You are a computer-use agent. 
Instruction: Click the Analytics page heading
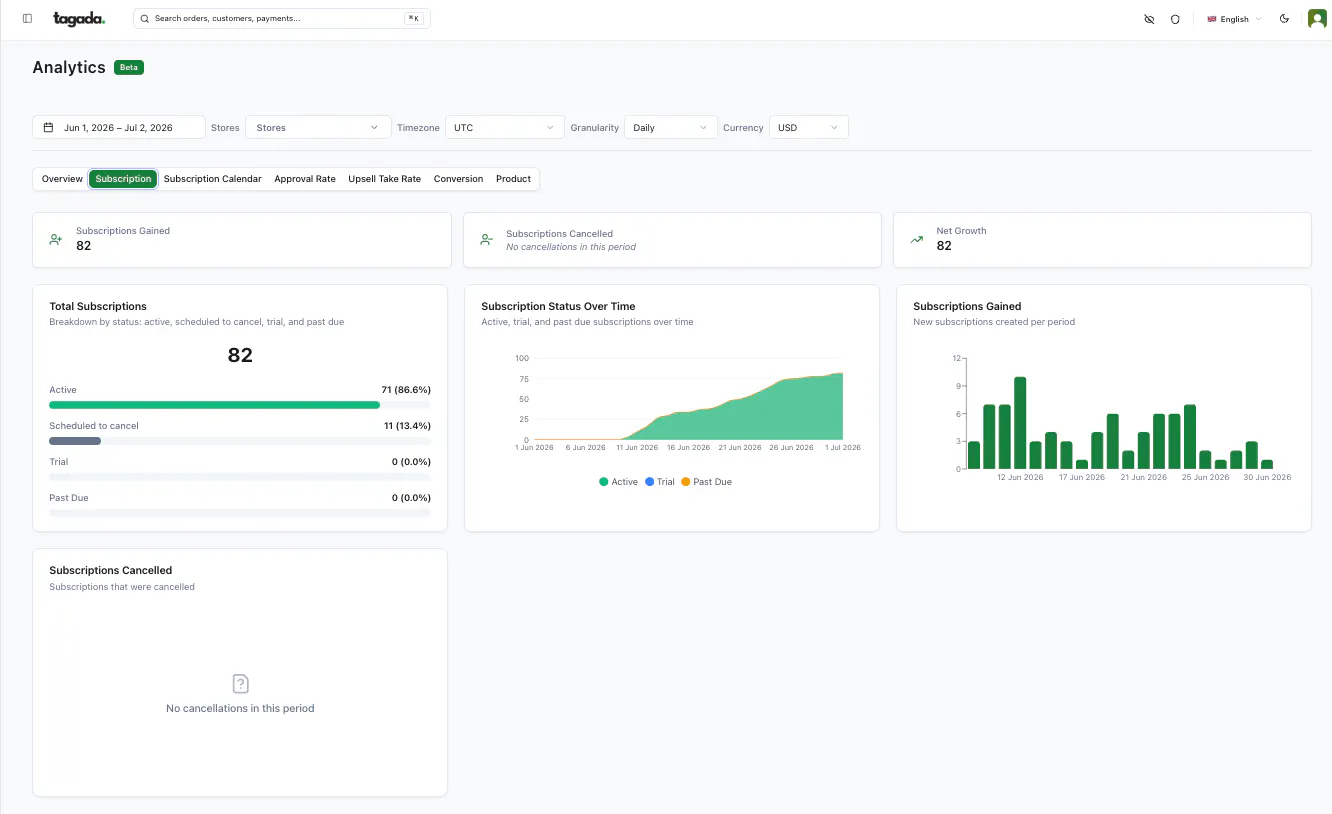69,67
